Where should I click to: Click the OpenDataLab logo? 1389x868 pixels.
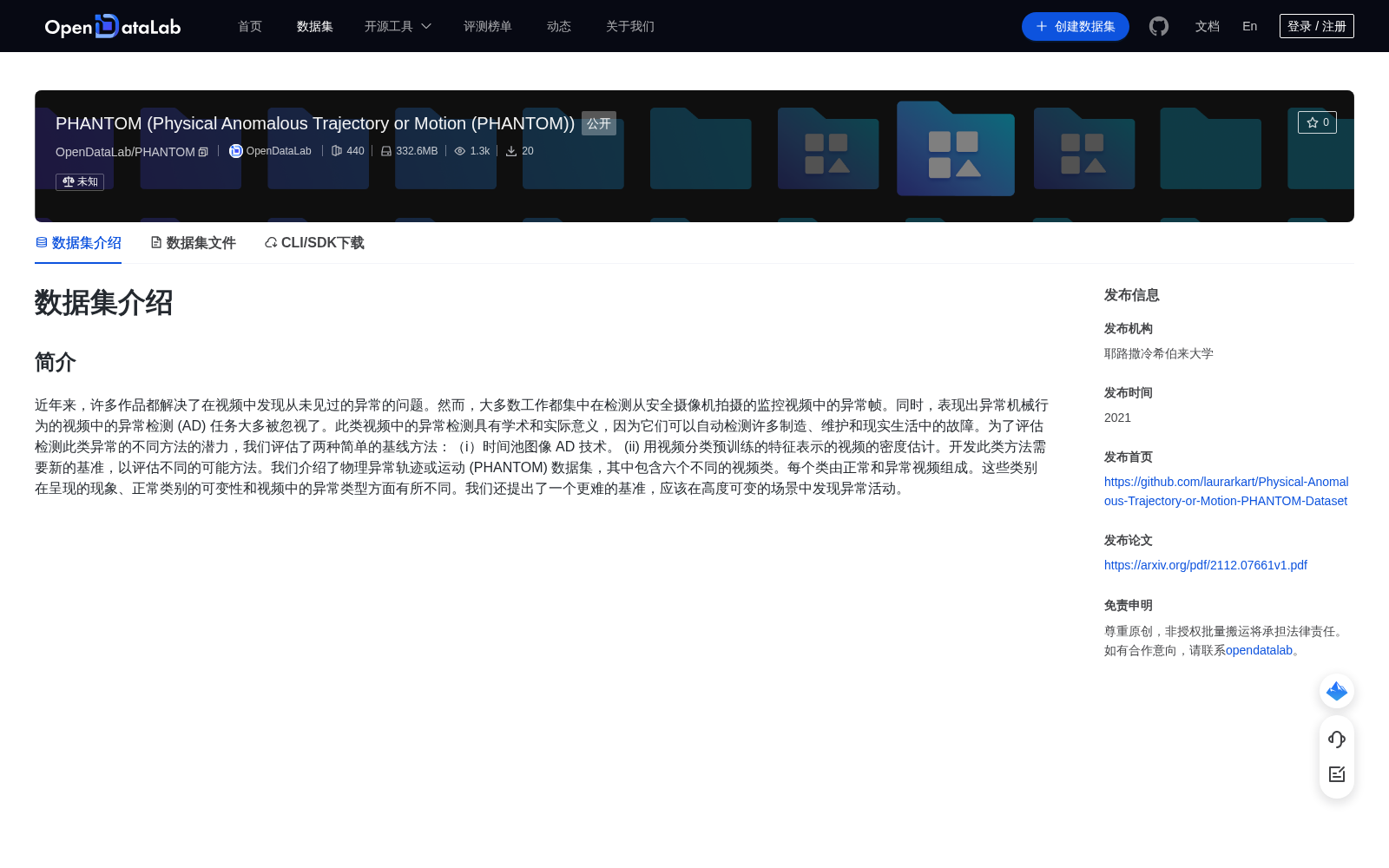click(x=113, y=26)
